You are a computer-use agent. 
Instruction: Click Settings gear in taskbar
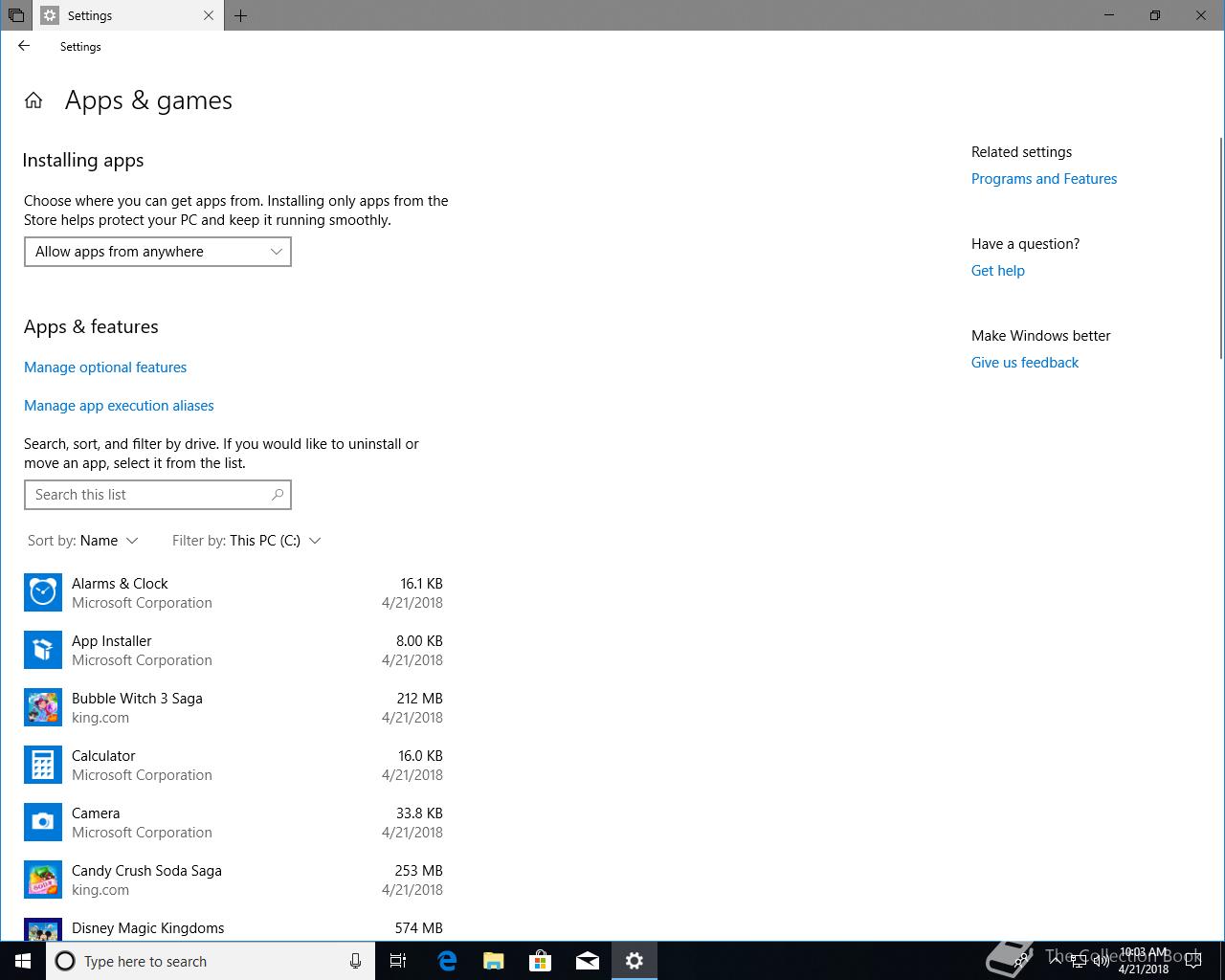point(635,961)
